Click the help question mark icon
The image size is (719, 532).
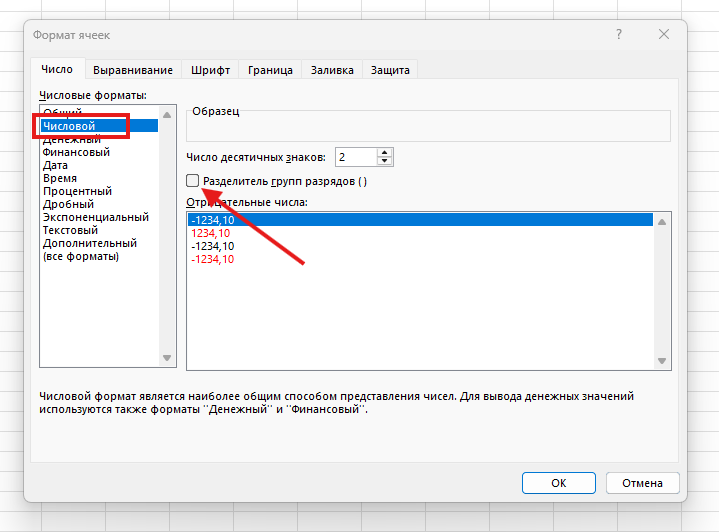click(620, 35)
